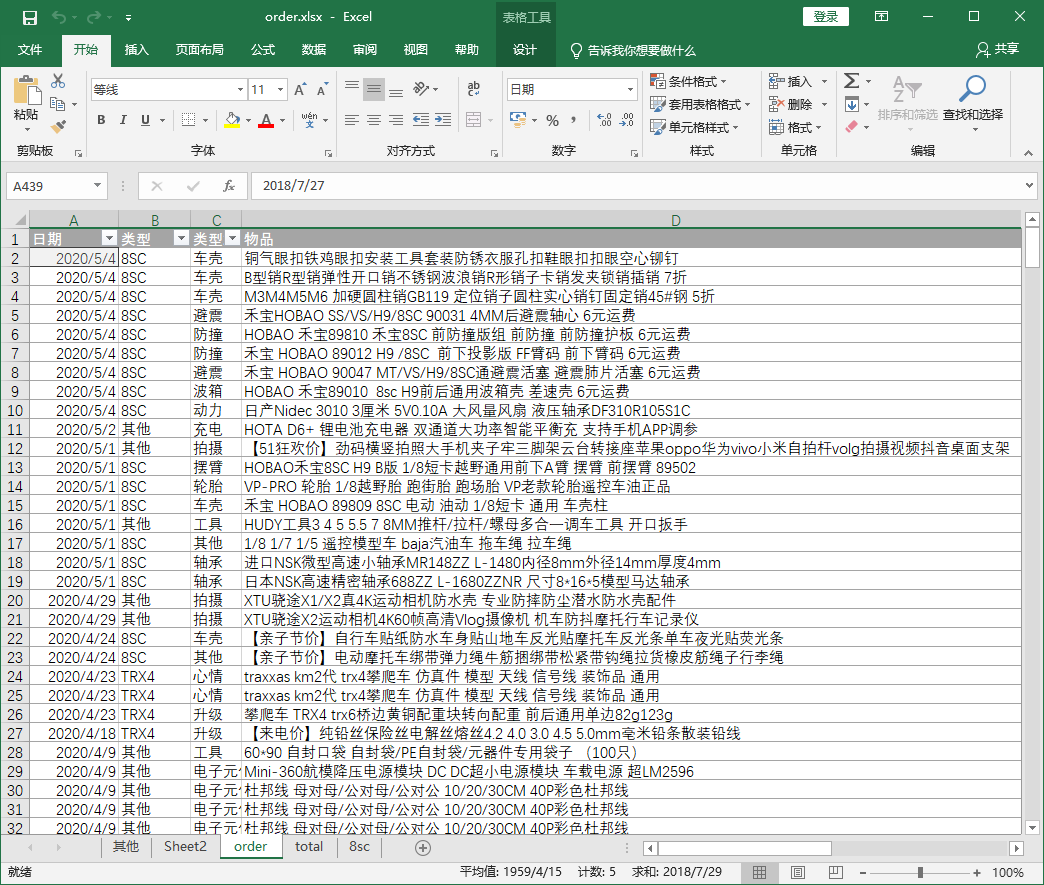Click the select all corner triangle
The width and height of the screenshot is (1044, 885).
[20, 220]
